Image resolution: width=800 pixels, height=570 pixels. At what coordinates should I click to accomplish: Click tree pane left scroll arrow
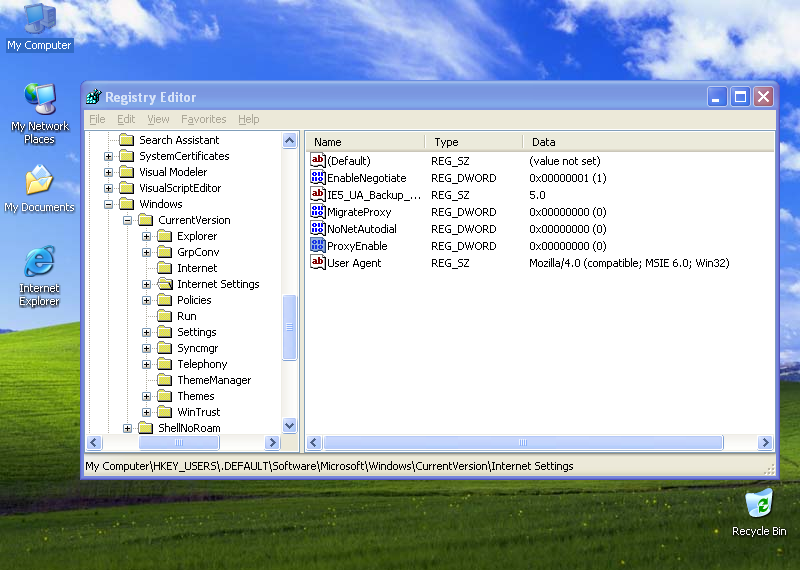(x=94, y=442)
